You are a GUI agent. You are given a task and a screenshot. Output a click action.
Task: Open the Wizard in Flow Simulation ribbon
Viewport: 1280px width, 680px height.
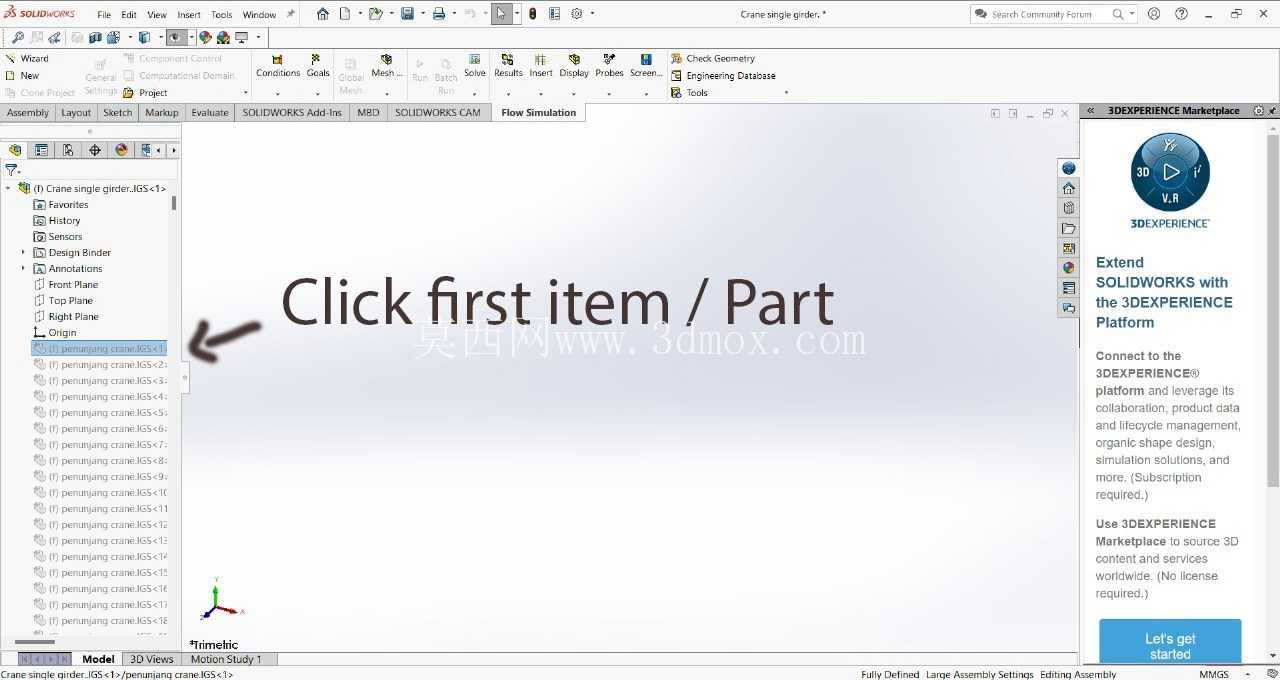(27, 58)
